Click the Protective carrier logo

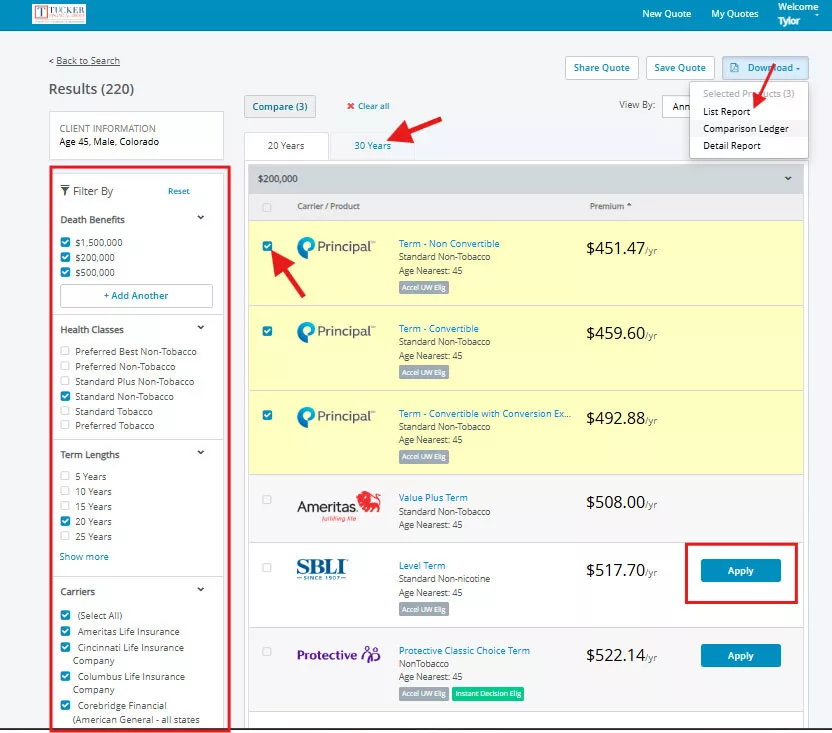tap(338, 655)
